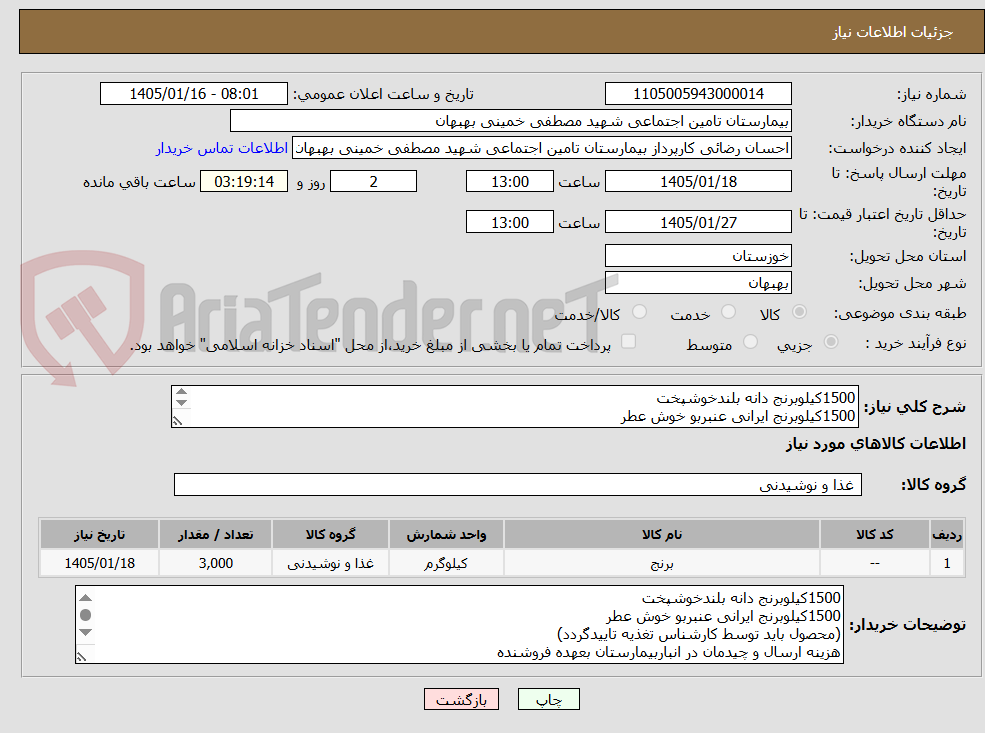Screen dimensions: 985x733
Task: Select the جزیی purchase type radio
Action: tap(830, 342)
